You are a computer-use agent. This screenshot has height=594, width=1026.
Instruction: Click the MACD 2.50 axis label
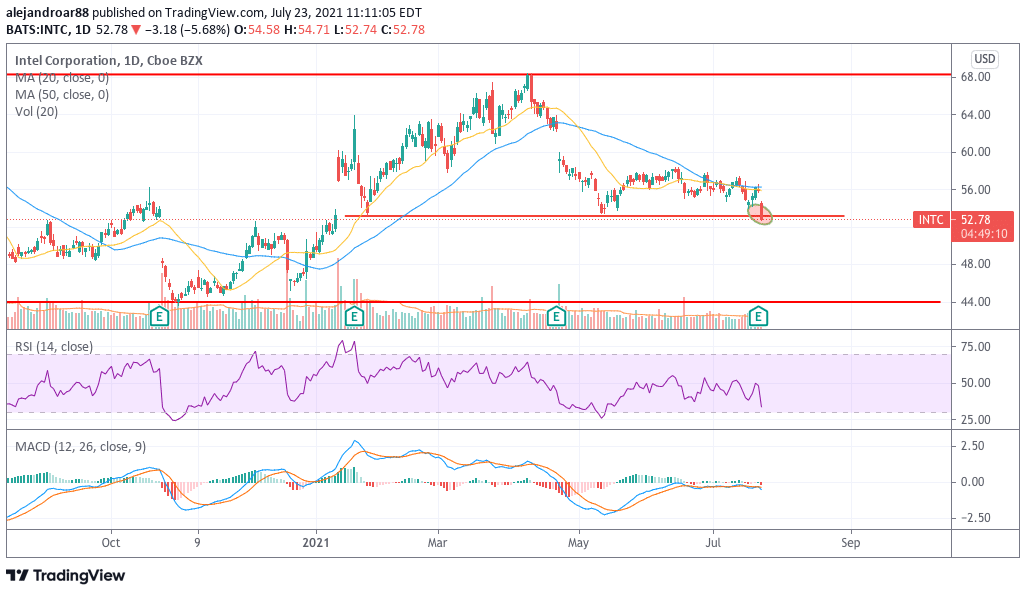pos(972,446)
